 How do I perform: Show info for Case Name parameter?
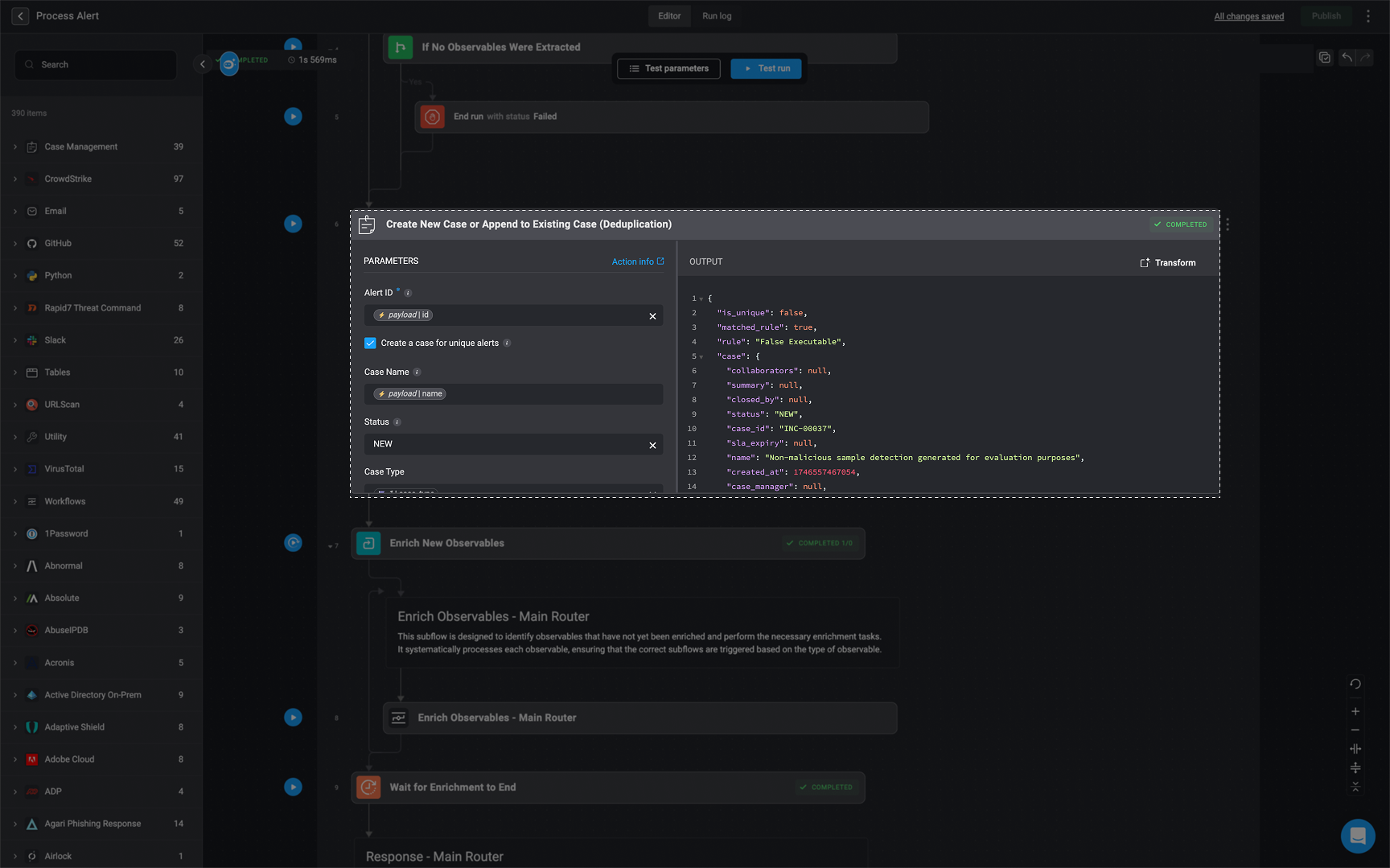pos(417,372)
